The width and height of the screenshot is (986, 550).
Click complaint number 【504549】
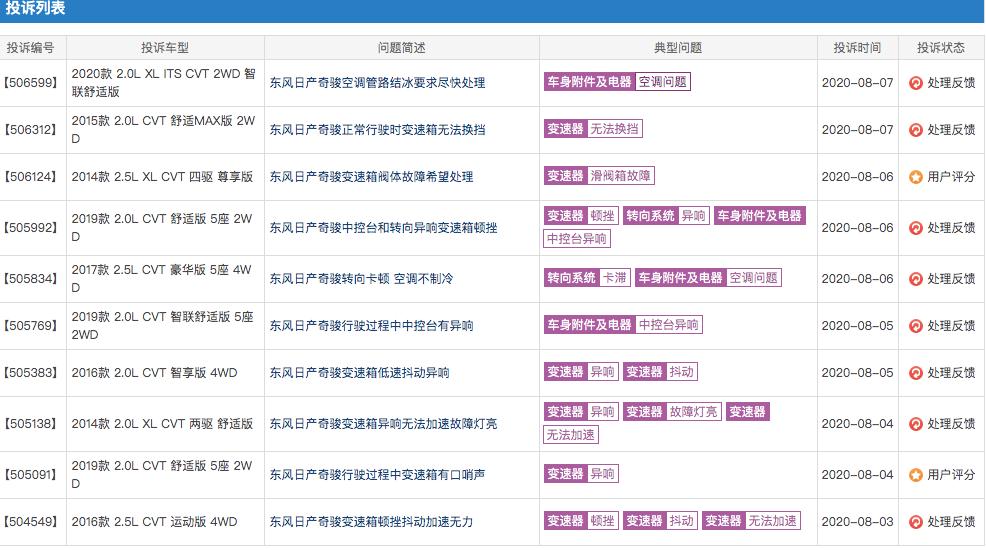[x=30, y=522]
